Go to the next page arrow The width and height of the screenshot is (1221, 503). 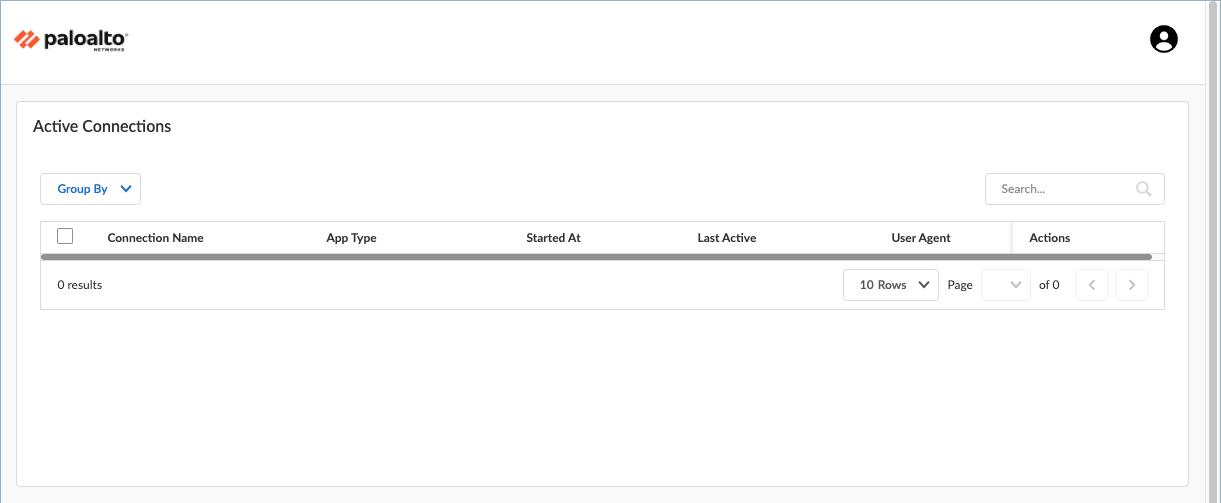pos(1131,285)
